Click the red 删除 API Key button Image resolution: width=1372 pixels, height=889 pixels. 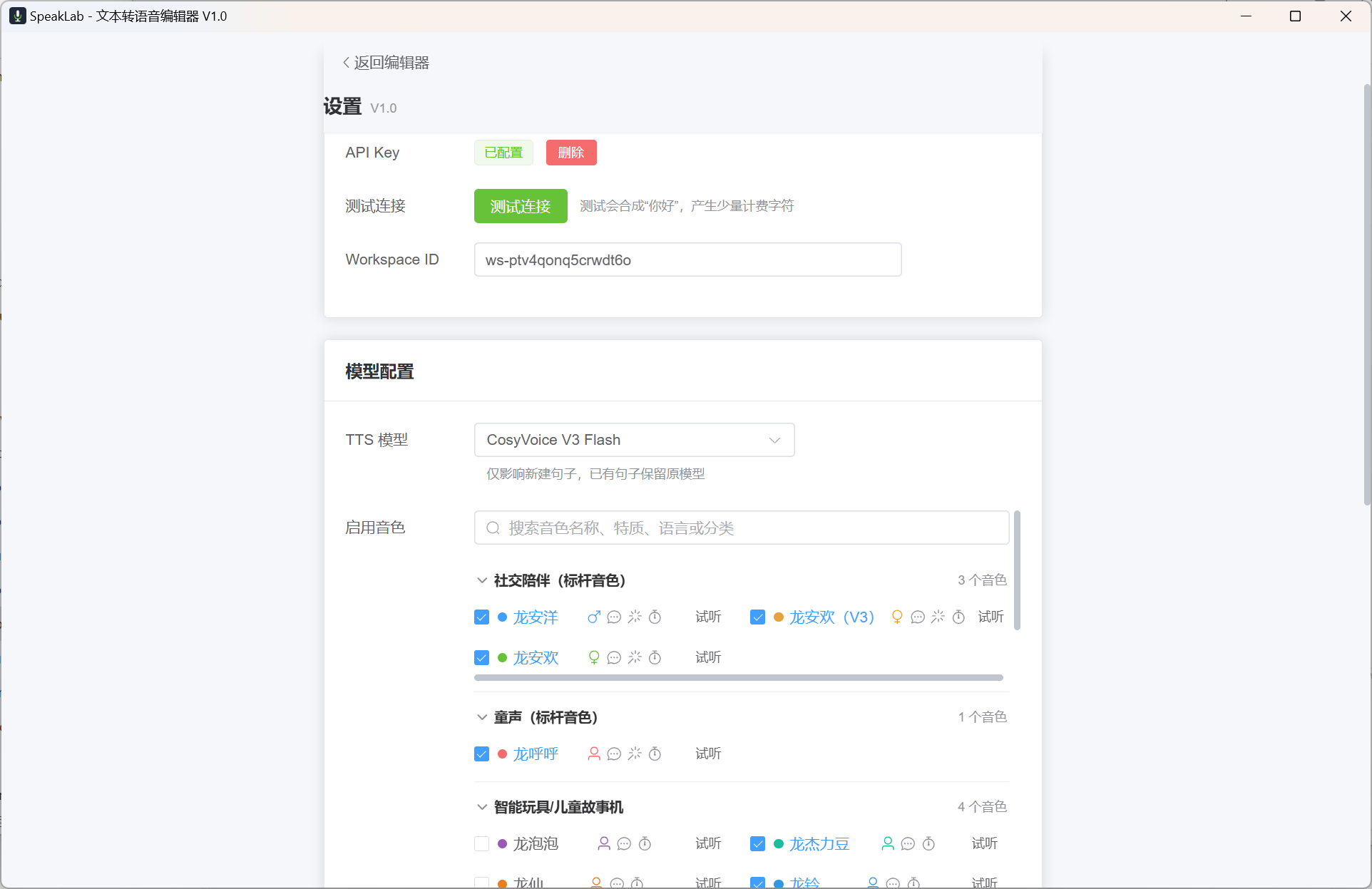pyautogui.click(x=571, y=153)
